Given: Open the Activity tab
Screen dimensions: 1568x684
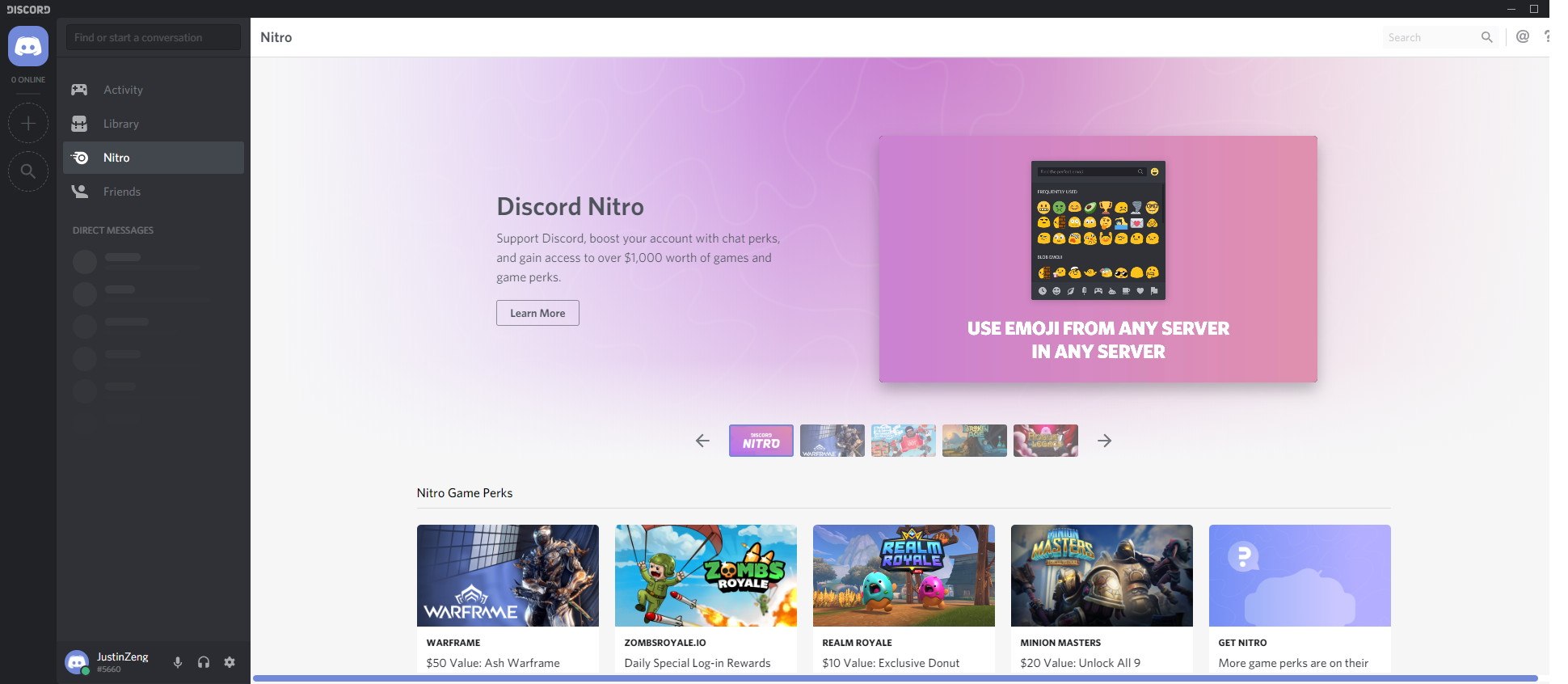Looking at the screenshot, I should 154,90.
